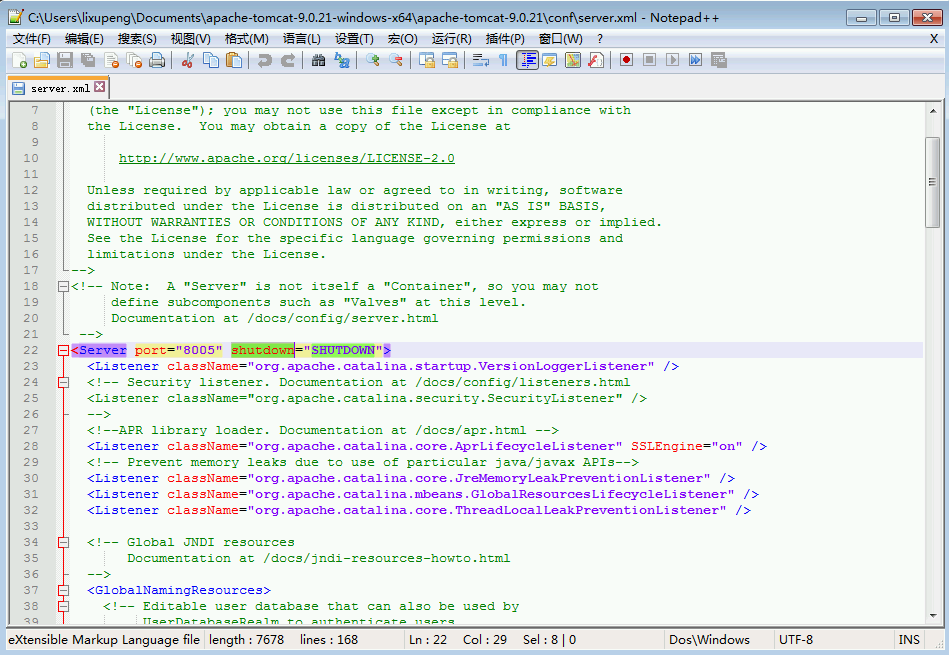Viewport: 949px width, 655px height.
Task: Click the Close All documents icon
Action: click(134, 60)
